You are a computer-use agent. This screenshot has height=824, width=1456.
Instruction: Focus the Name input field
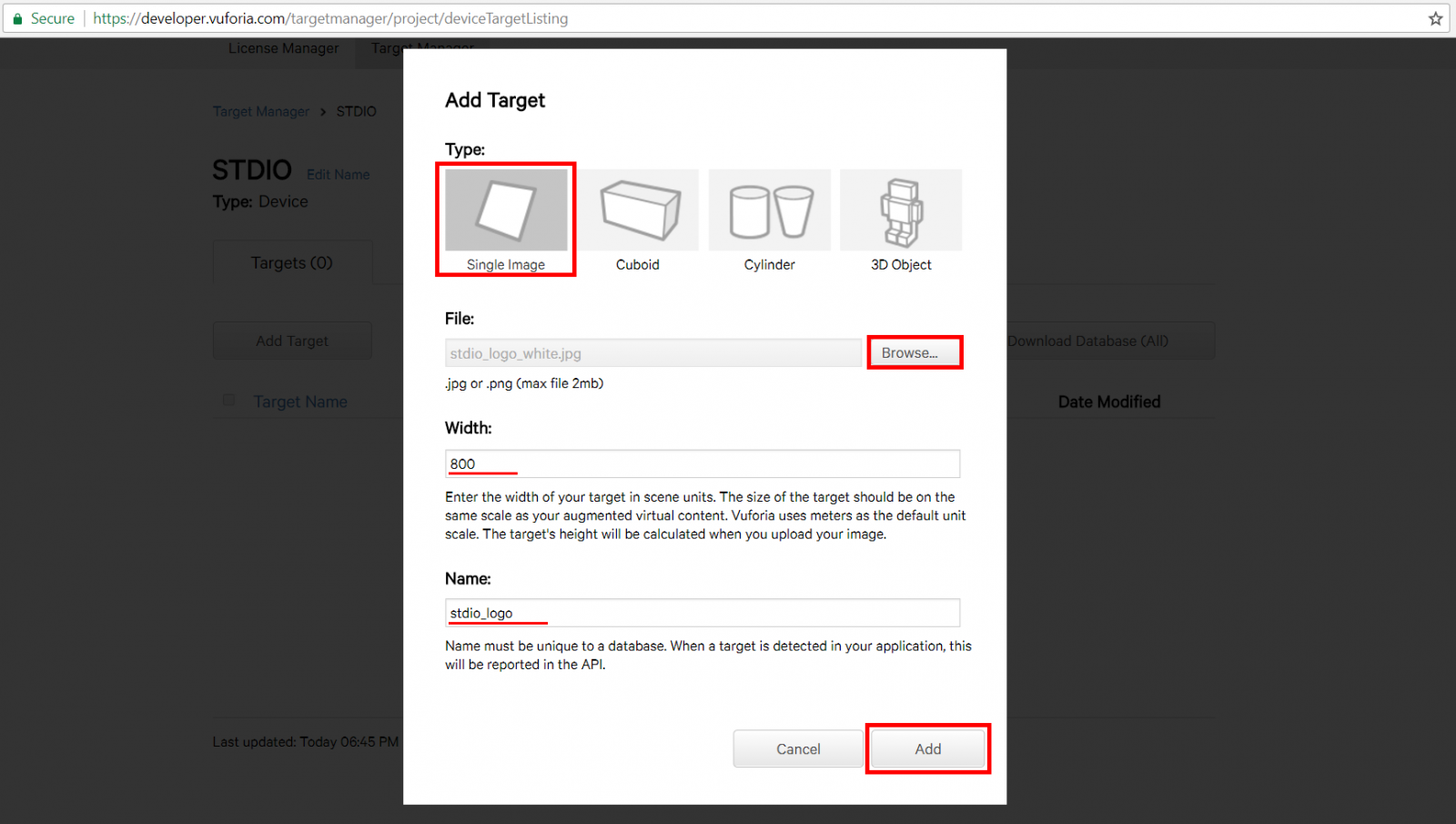(703, 613)
